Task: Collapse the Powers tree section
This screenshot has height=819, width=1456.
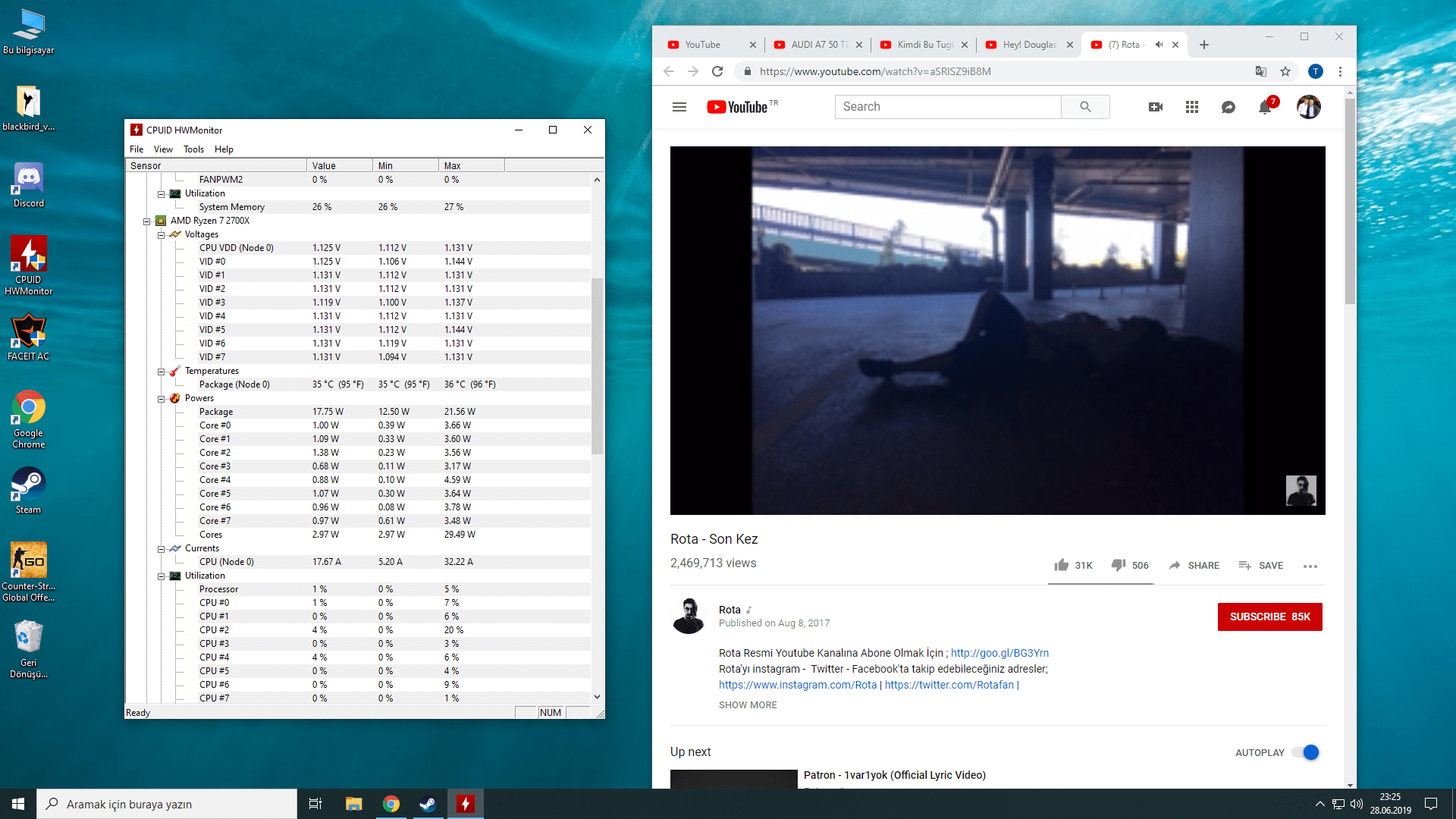Action: click(x=162, y=399)
